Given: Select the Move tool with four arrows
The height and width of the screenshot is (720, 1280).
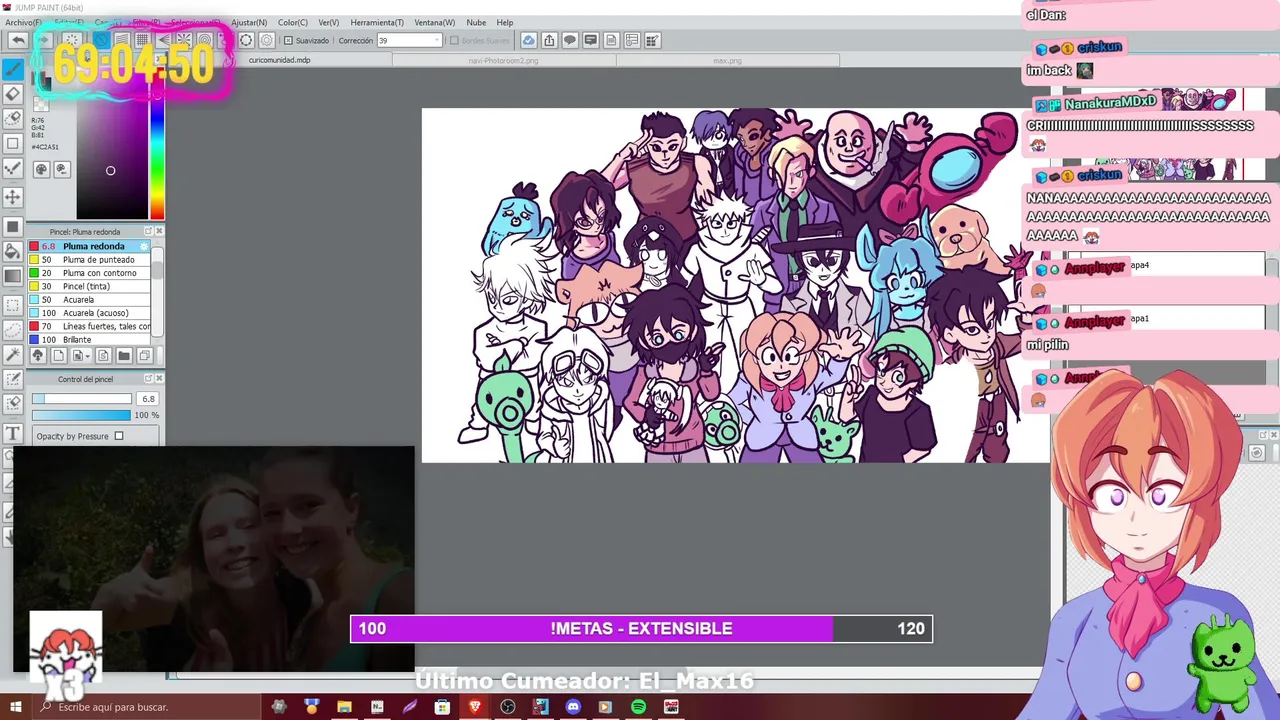Looking at the screenshot, I should point(13,197).
